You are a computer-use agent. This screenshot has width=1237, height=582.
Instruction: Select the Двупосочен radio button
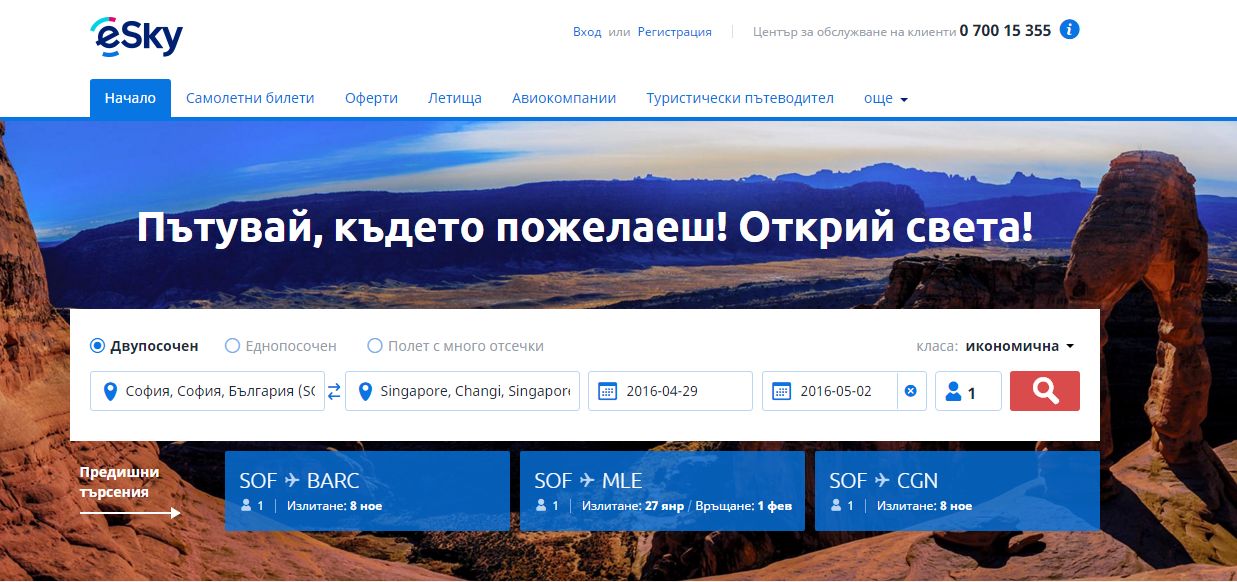[98, 346]
